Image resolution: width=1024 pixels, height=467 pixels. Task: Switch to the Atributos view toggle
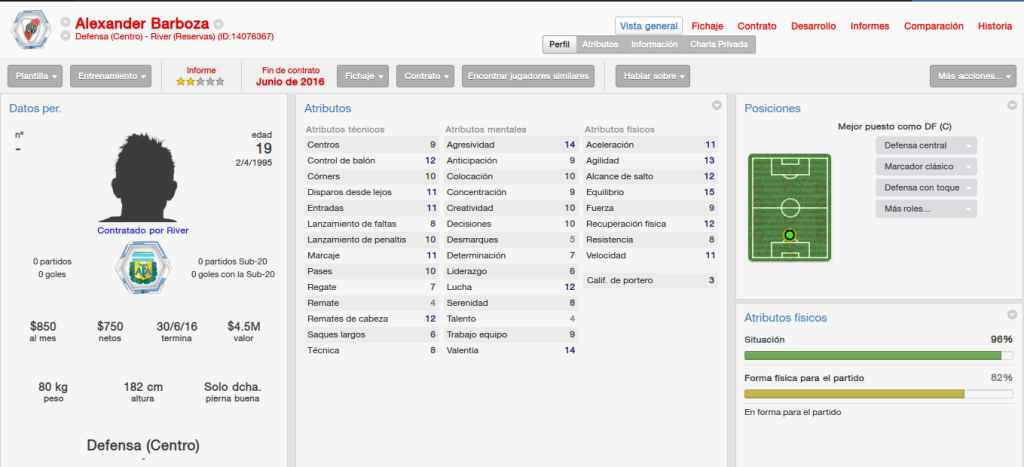(600, 44)
